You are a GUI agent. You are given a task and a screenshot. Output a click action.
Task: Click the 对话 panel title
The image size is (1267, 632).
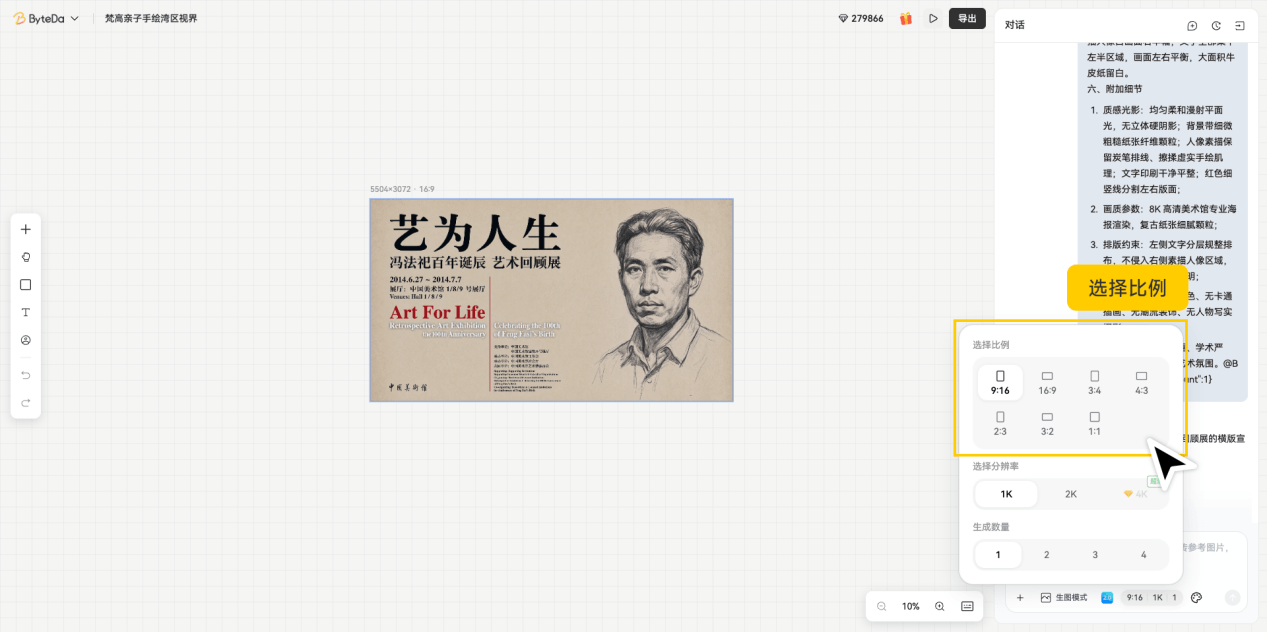[1015, 25]
